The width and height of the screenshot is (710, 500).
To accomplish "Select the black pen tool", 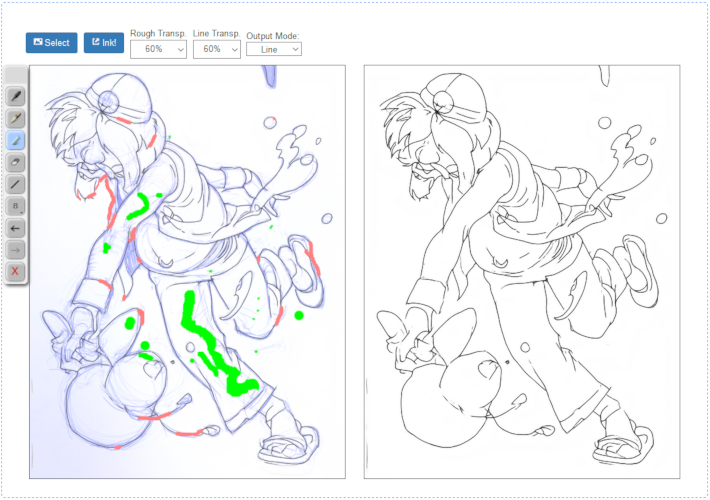I will [x=15, y=96].
